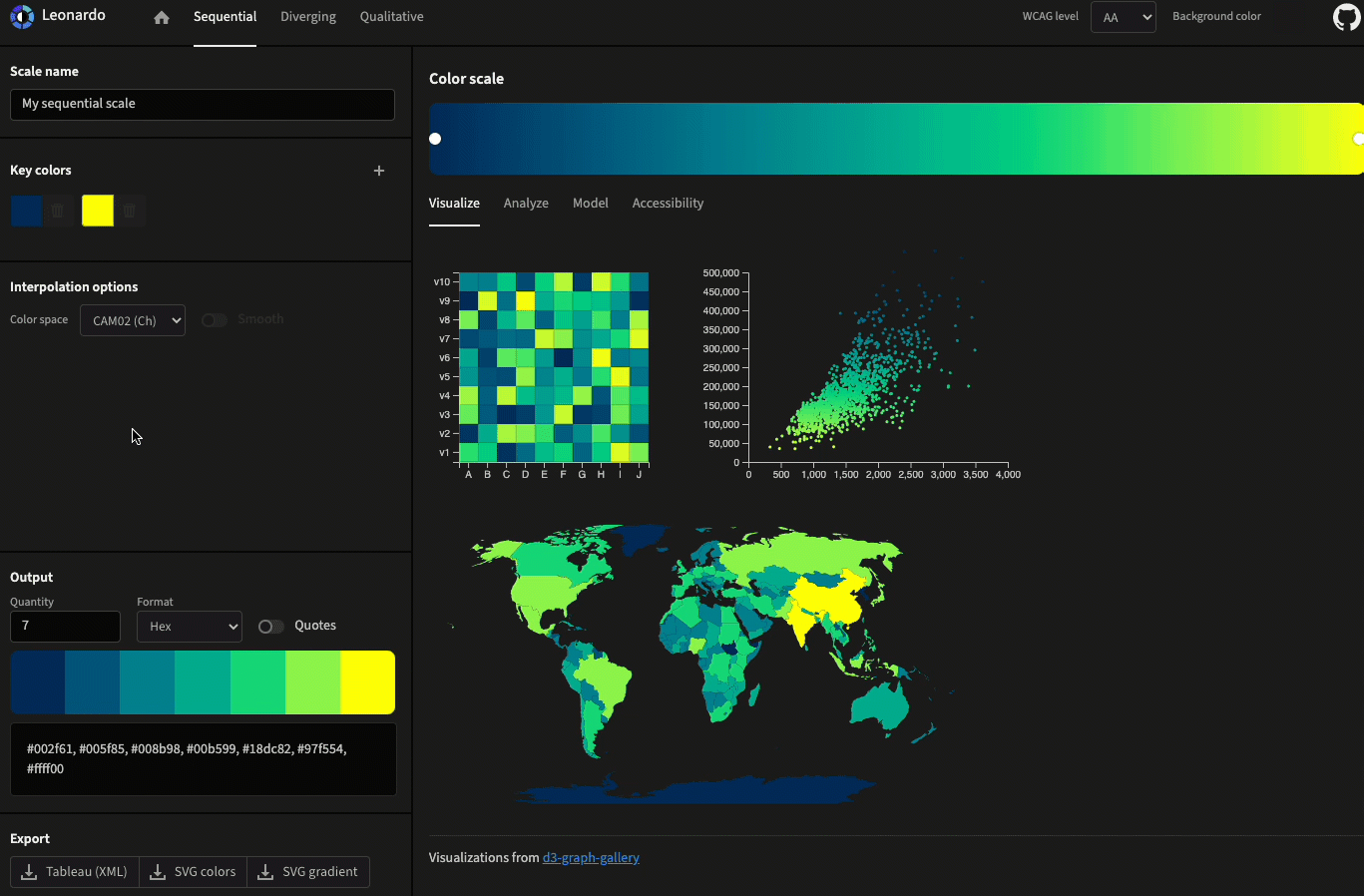This screenshot has height=896, width=1364.
Task: Click the SVG gradient download icon
Action: pos(265,872)
